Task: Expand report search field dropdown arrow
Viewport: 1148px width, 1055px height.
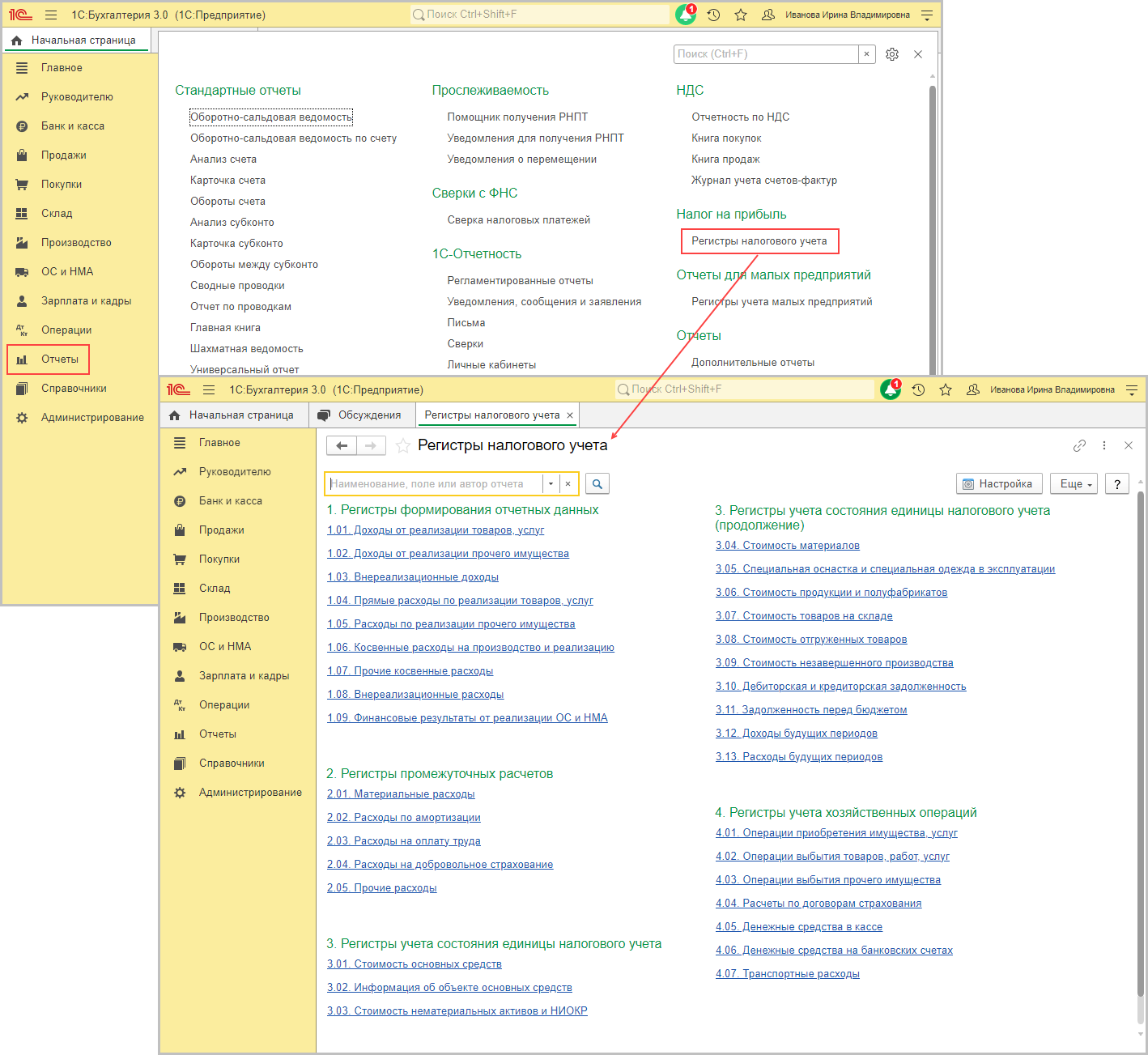Action: click(551, 483)
